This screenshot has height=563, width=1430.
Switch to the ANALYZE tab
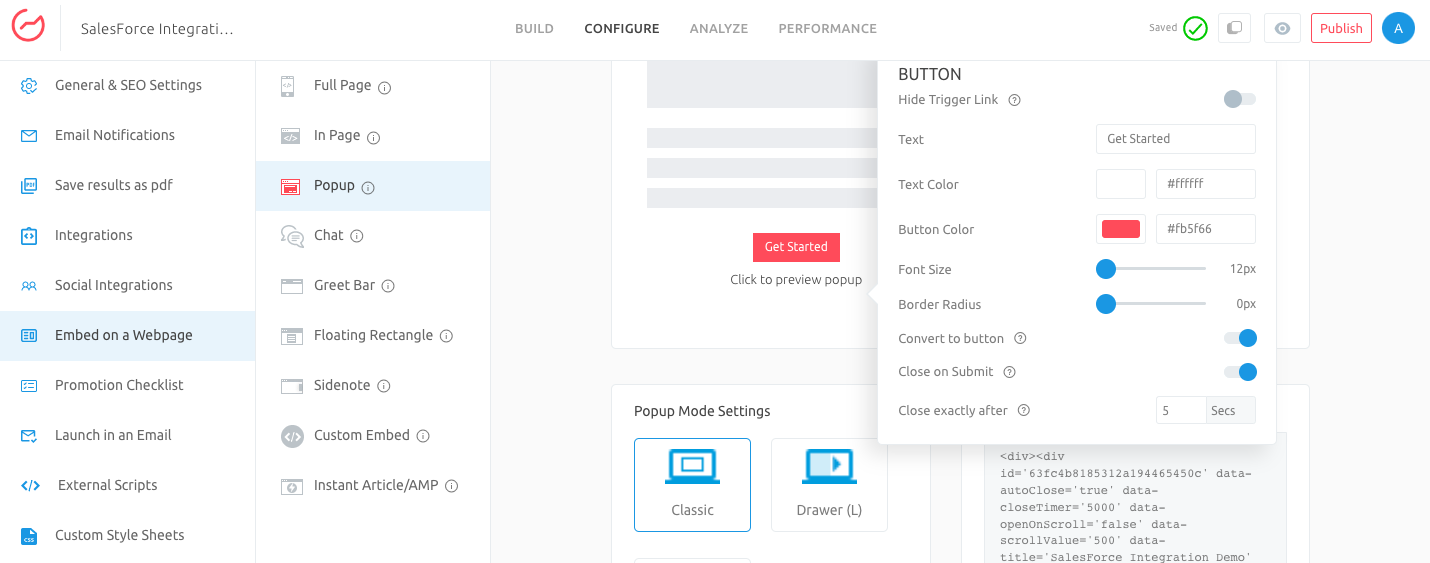[719, 29]
